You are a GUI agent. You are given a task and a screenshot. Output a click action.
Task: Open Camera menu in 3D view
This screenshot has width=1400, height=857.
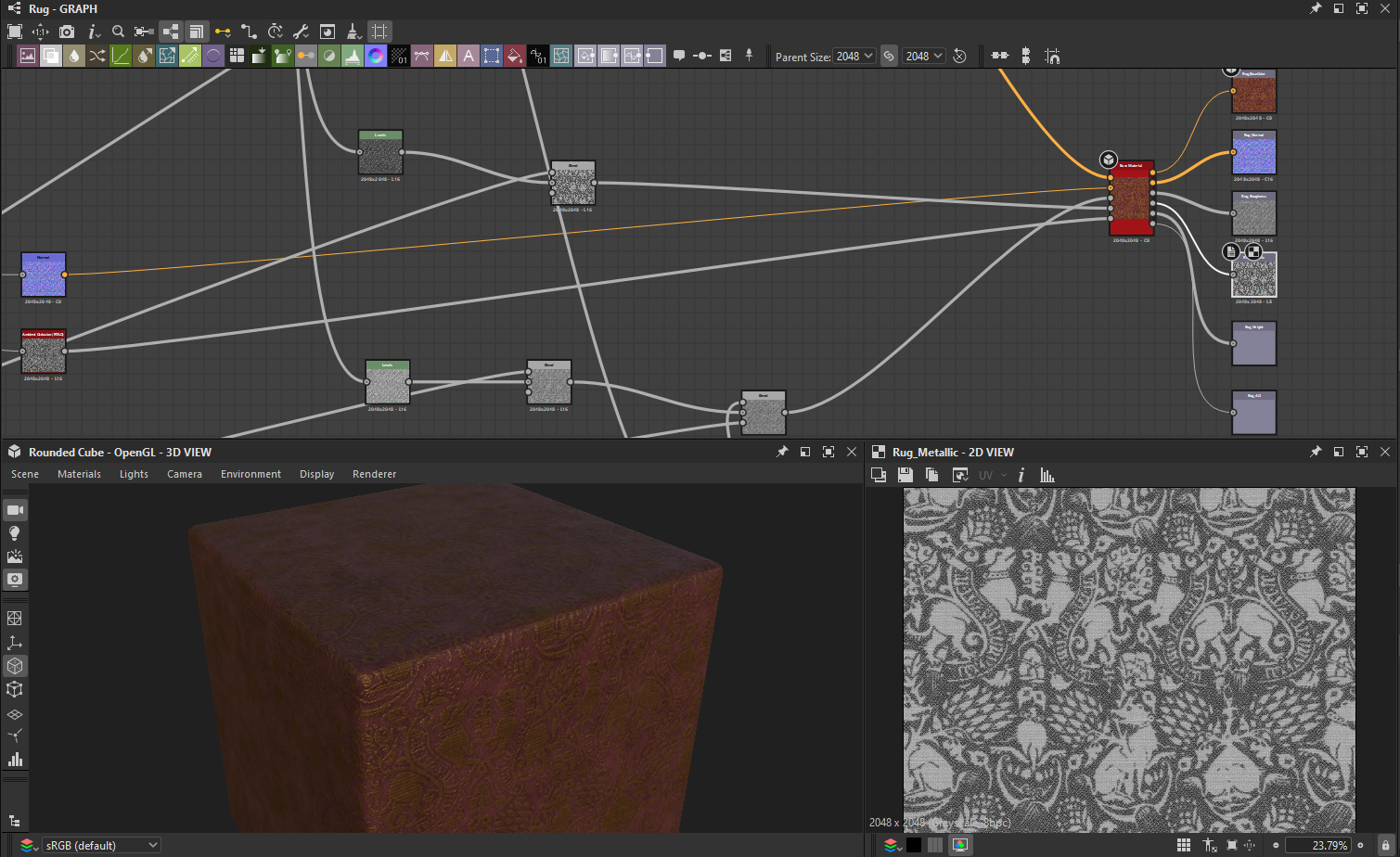tap(185, 474)
